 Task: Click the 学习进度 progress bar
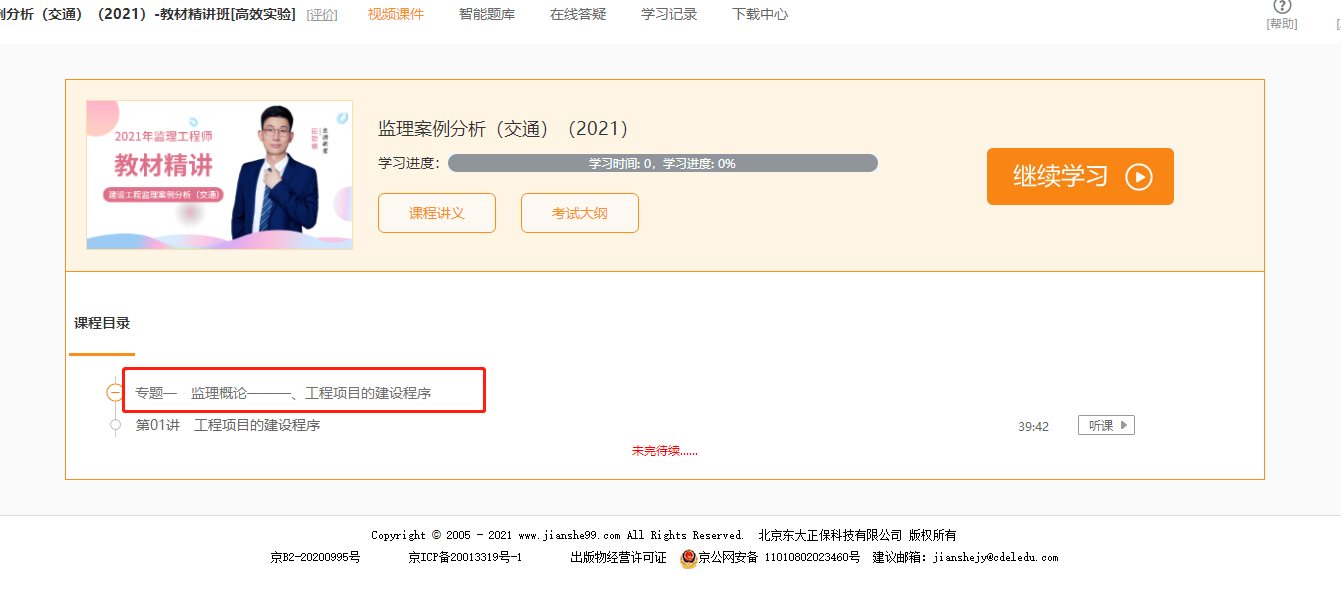(662, 163)
